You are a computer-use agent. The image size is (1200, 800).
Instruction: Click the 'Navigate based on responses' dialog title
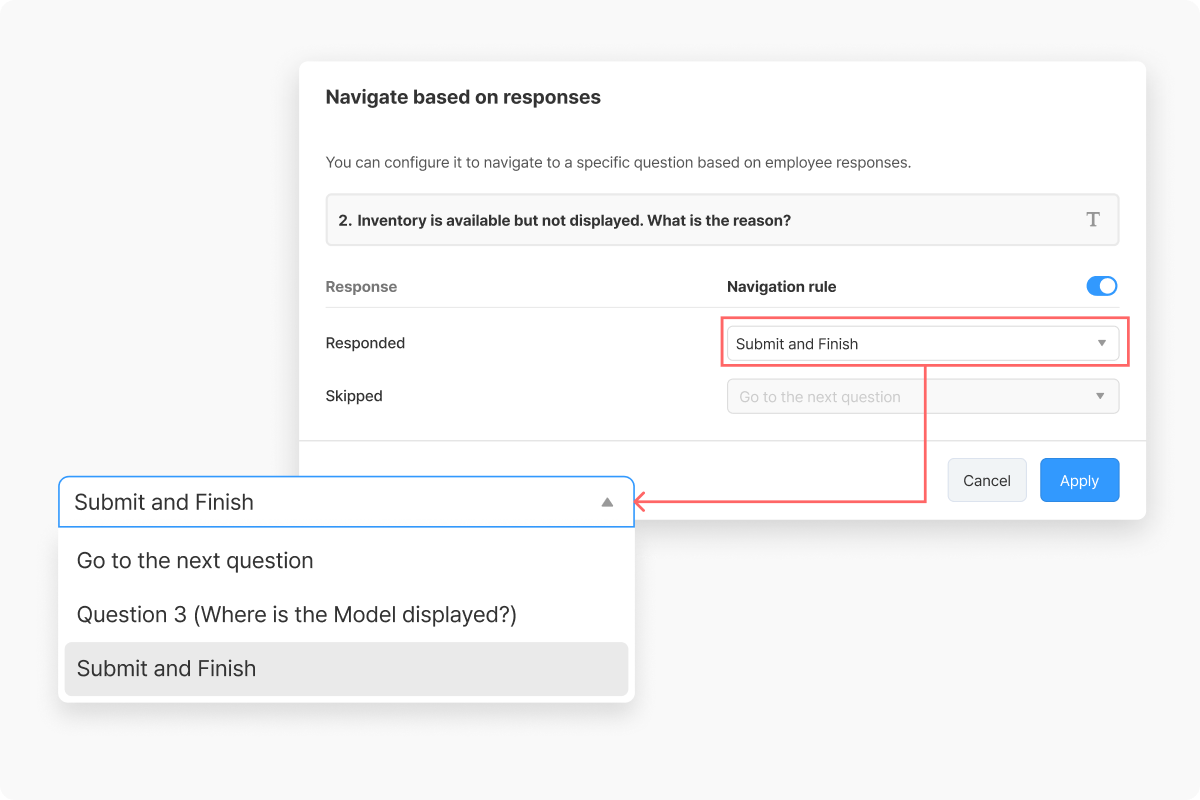(x=463, y=97)
